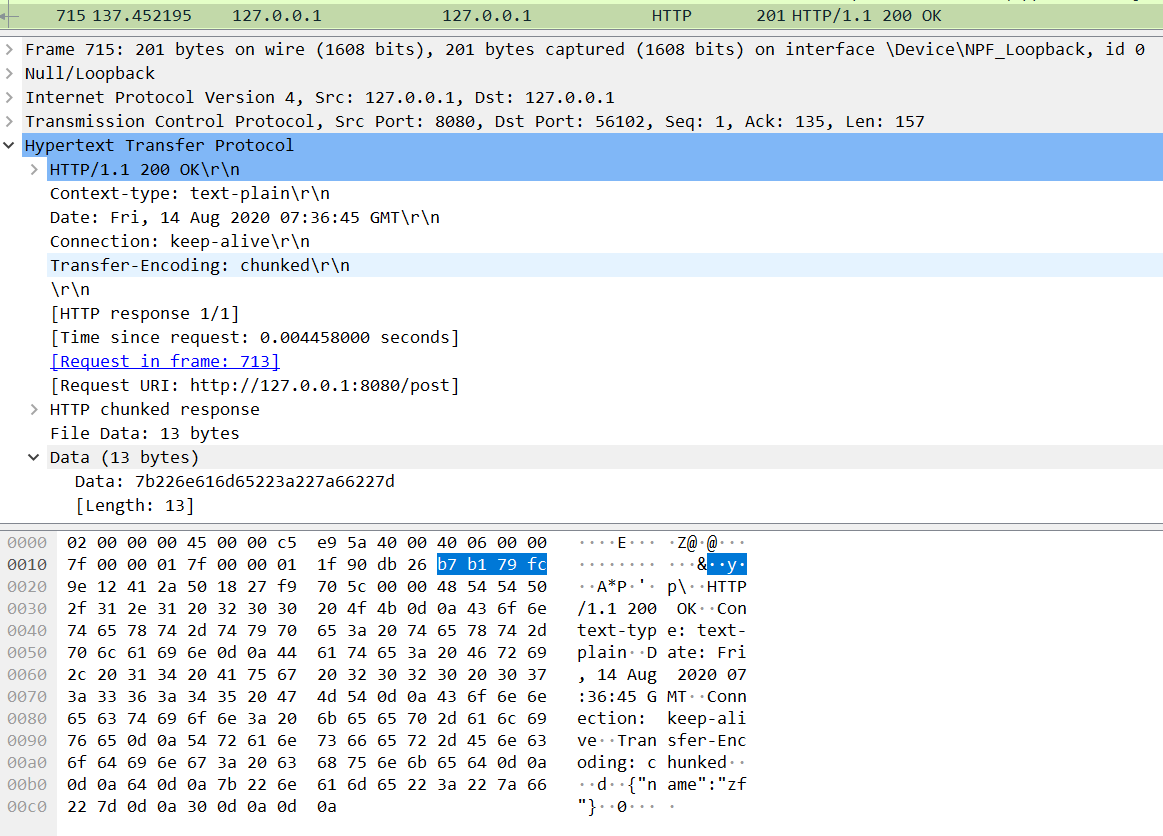This screenshot has width=1163, height=836.
Task: Select the Time since request field
Action: 254,337
